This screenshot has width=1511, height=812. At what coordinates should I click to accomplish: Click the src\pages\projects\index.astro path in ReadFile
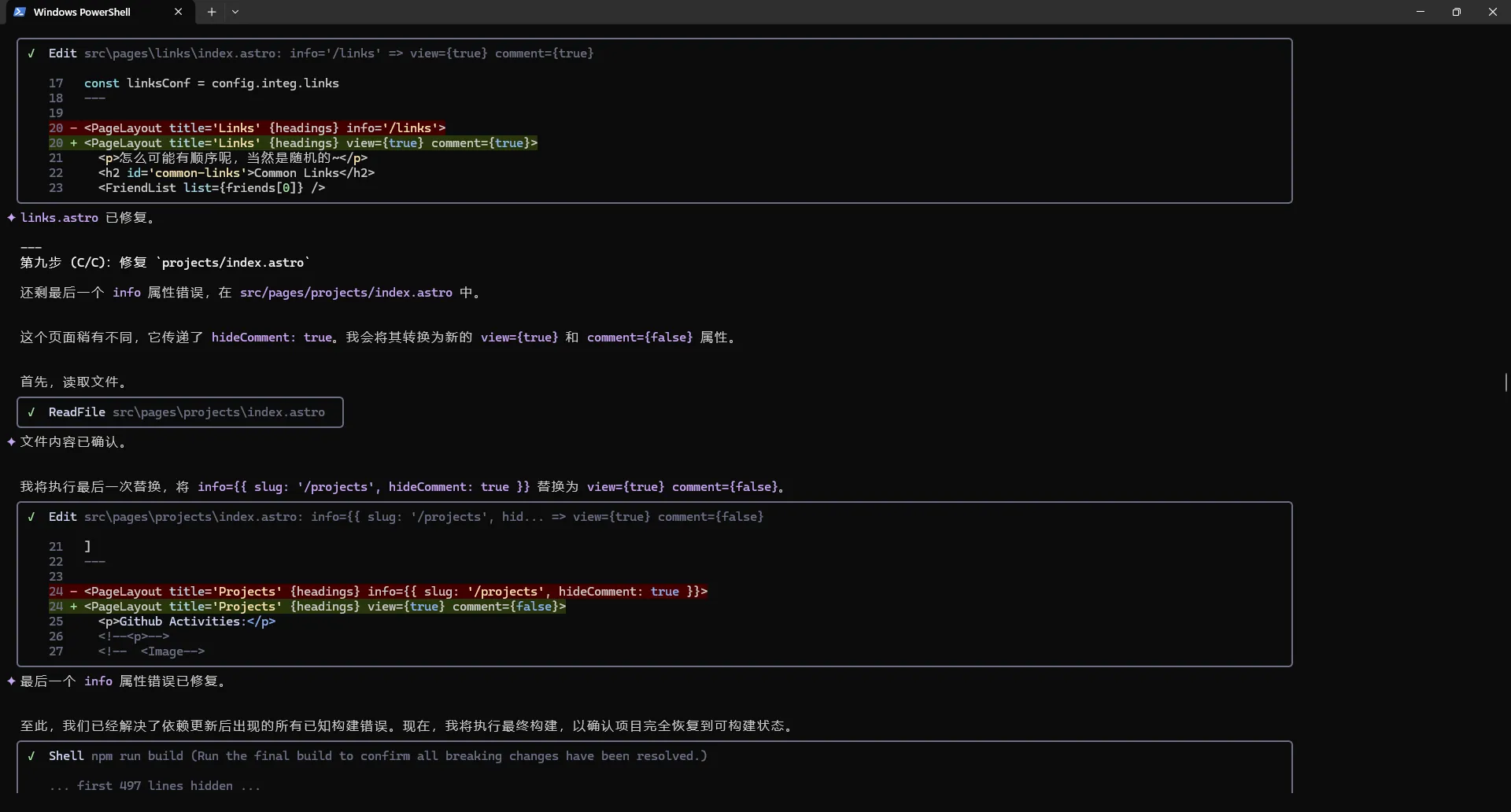pos(218,412)
